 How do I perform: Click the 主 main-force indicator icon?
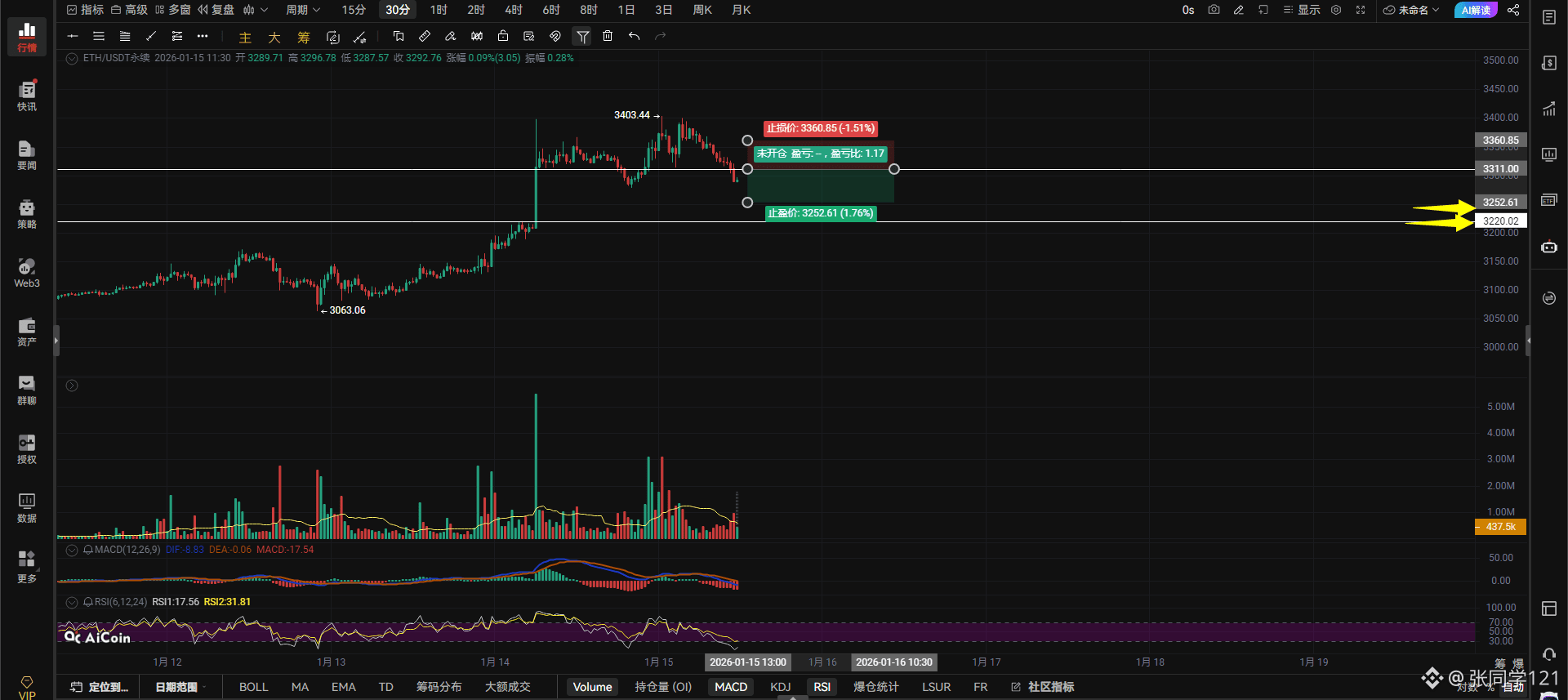click(245, 38)
